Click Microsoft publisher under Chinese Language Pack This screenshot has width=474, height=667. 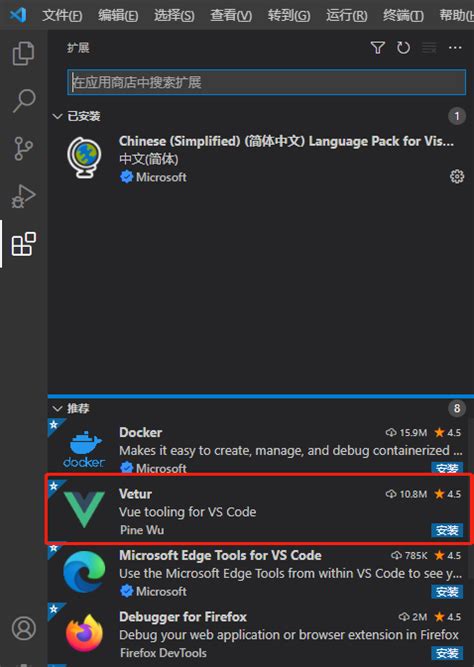(x=161, y=177)
